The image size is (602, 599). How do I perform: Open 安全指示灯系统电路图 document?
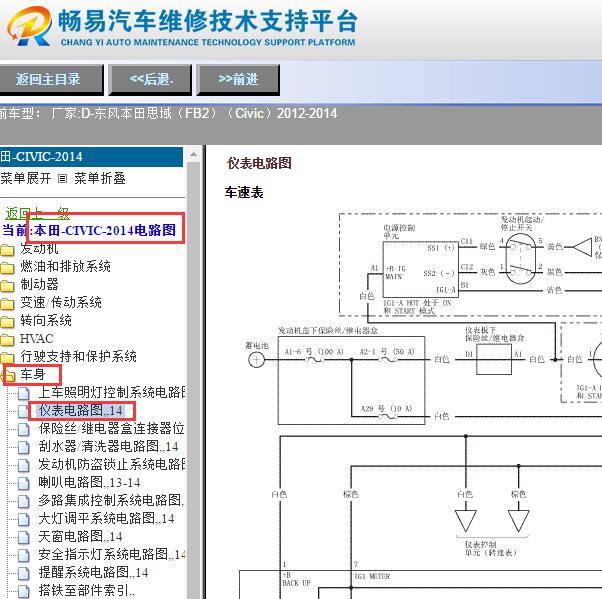coord(112,554)
